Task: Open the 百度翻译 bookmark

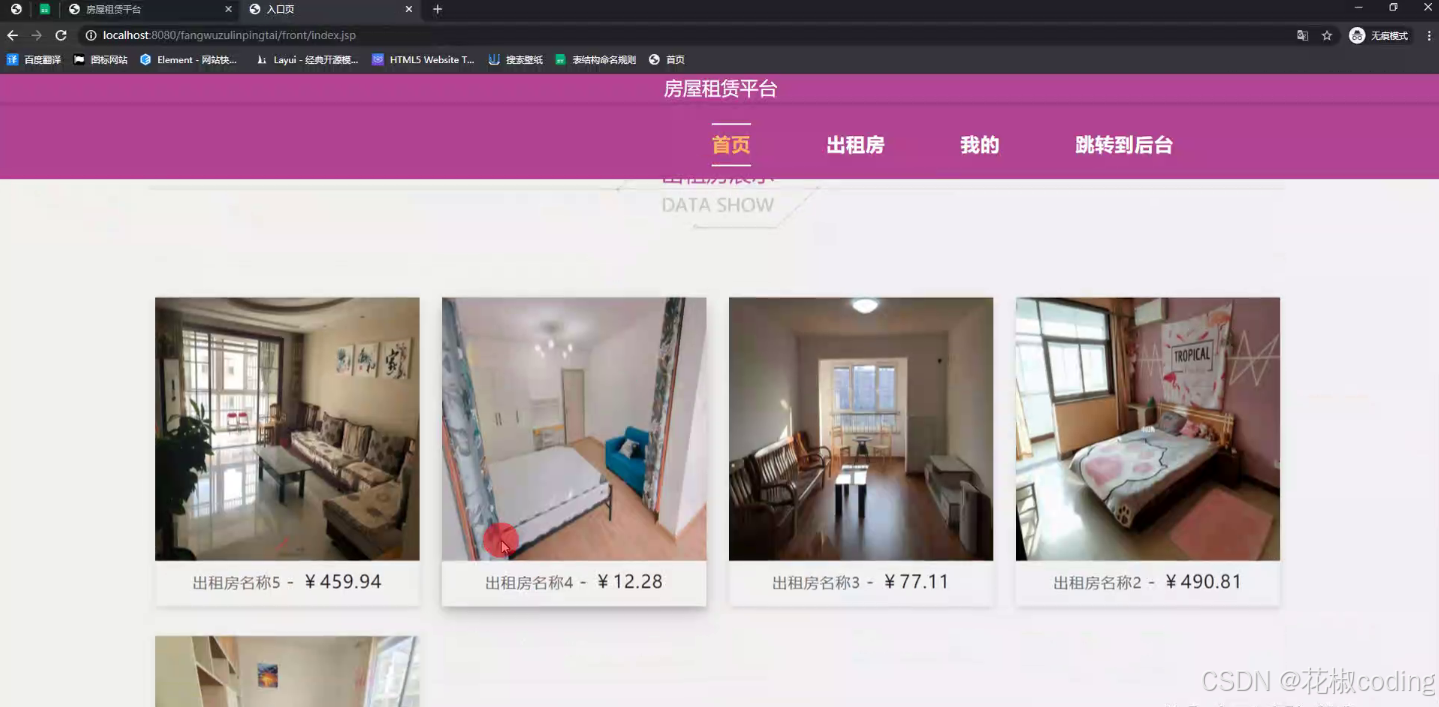Action: click(x=34, y=60)
